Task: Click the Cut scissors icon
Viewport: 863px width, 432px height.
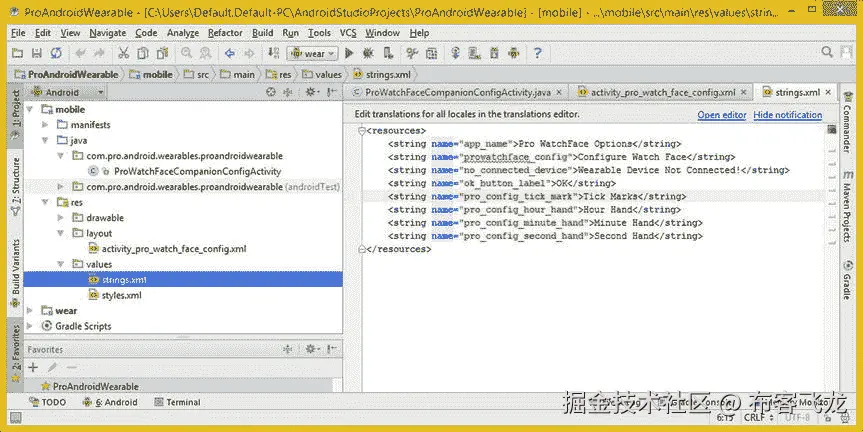Action: (124, 53)
